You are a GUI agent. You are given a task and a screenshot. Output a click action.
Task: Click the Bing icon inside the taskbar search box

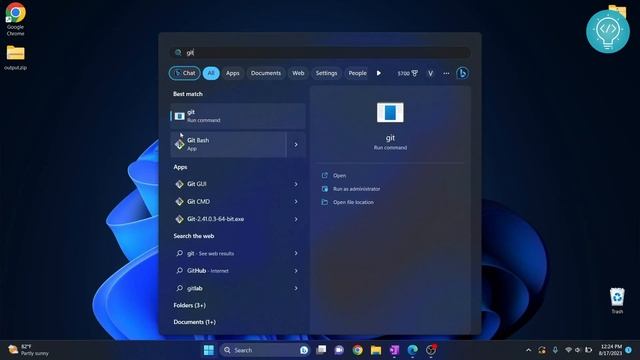pyautogui.click(x=304, y=350)
